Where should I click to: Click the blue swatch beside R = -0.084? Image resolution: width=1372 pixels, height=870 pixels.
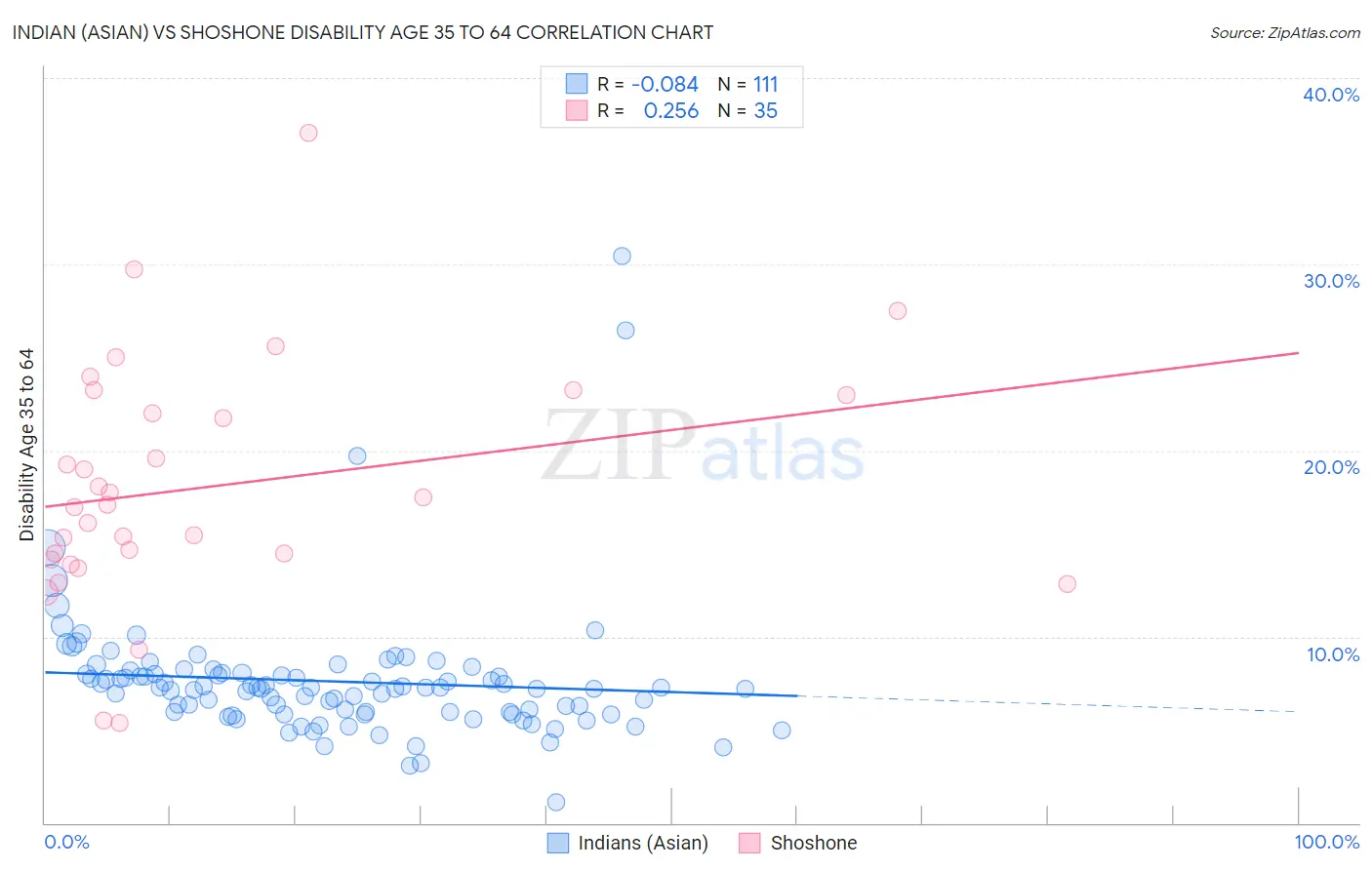pos(577,84)
